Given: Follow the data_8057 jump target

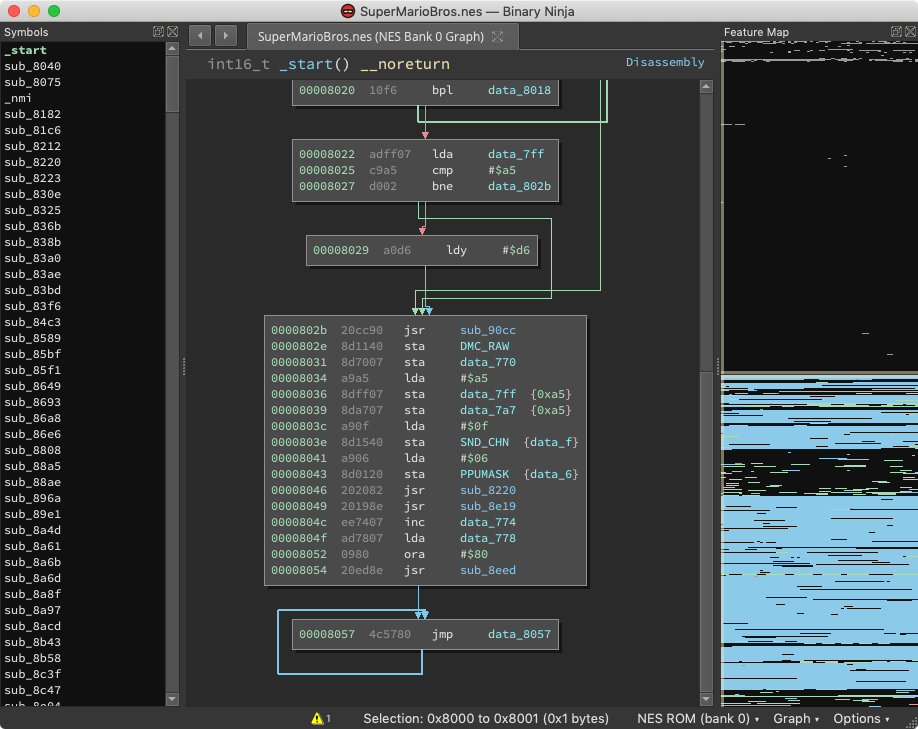Looking at the screenshot, I should click(519, 634).
